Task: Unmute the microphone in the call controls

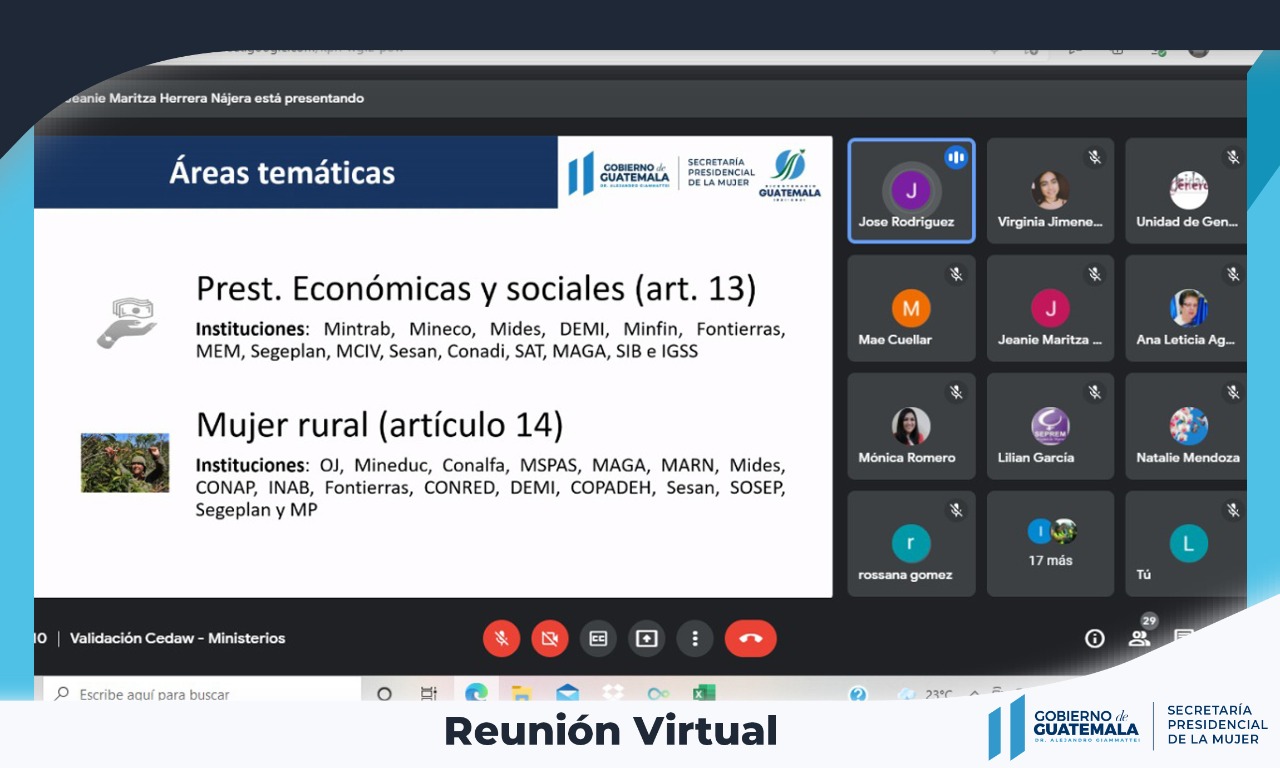Action: (x=501, y=638)
